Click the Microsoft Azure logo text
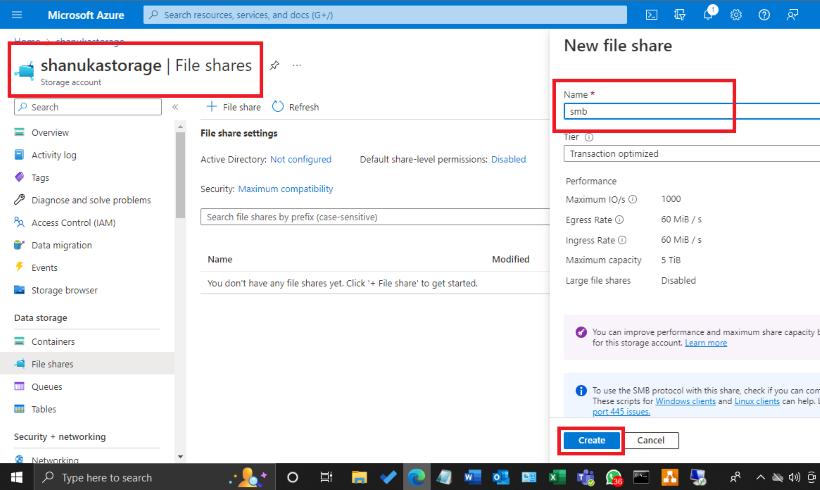The image size is (820, 490). [86, 15]
